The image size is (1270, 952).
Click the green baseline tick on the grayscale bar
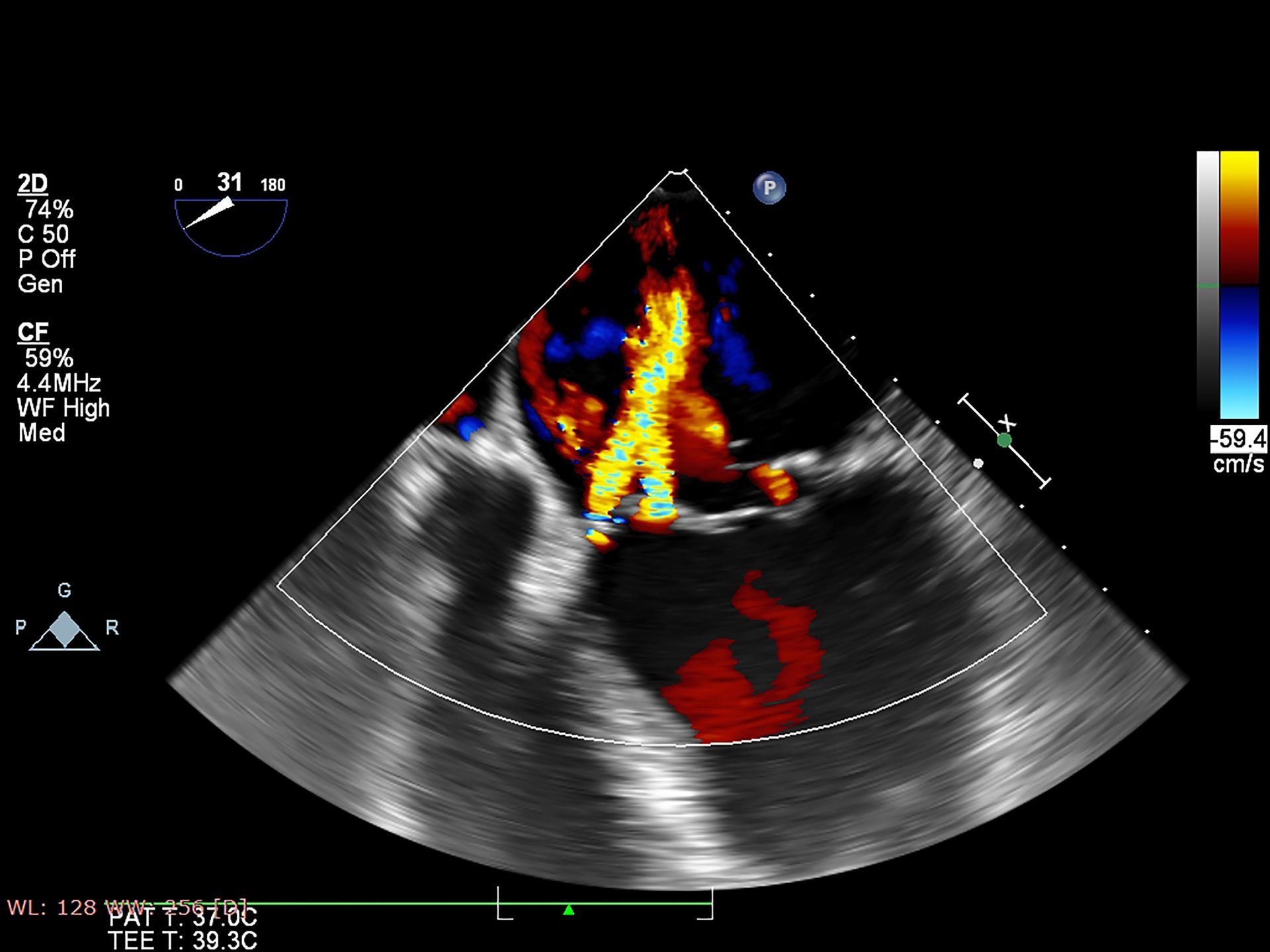[x=1208, y=286]
